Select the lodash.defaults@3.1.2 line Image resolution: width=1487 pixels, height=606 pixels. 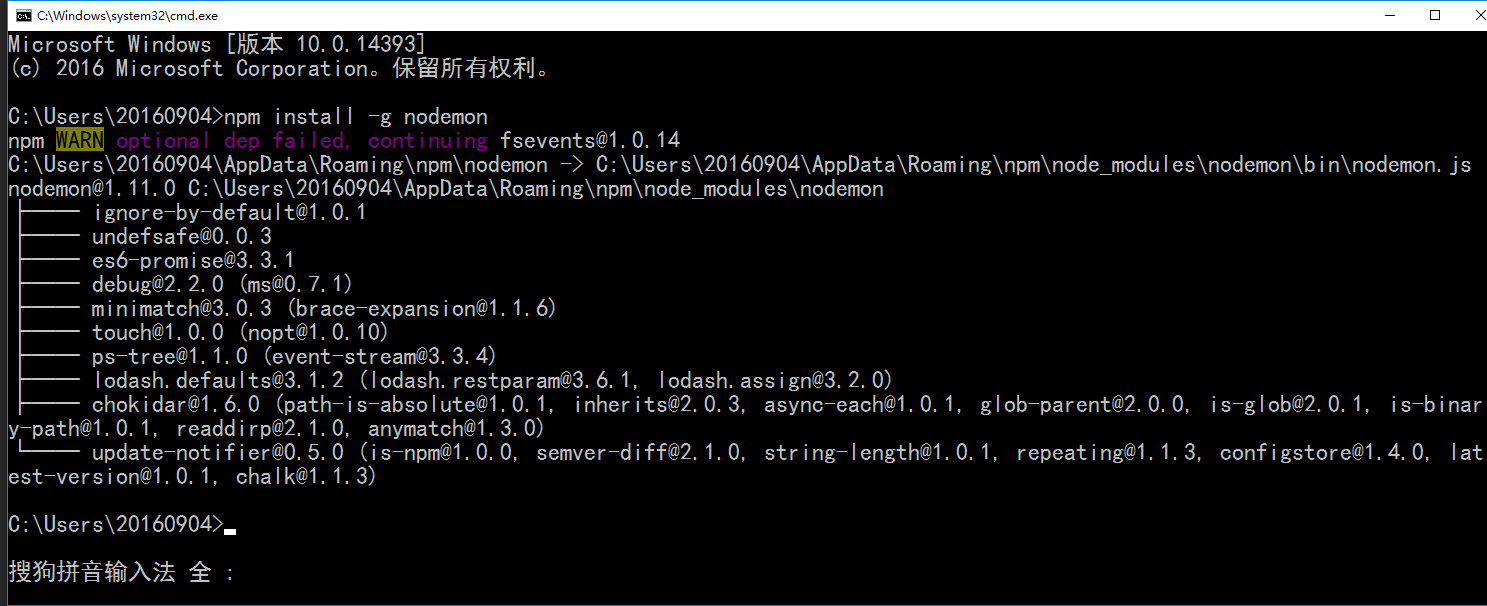[x=492, y=381]
